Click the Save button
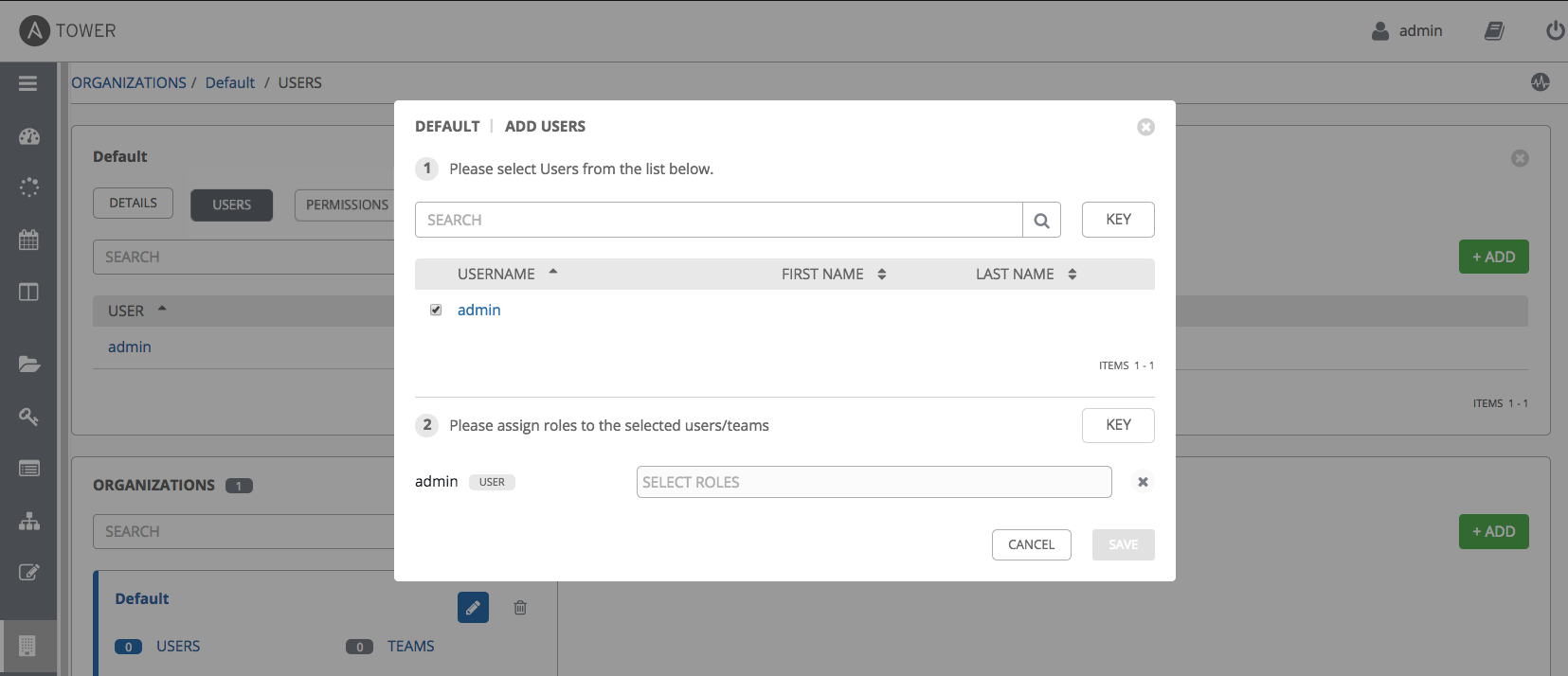 [1123, 544]
